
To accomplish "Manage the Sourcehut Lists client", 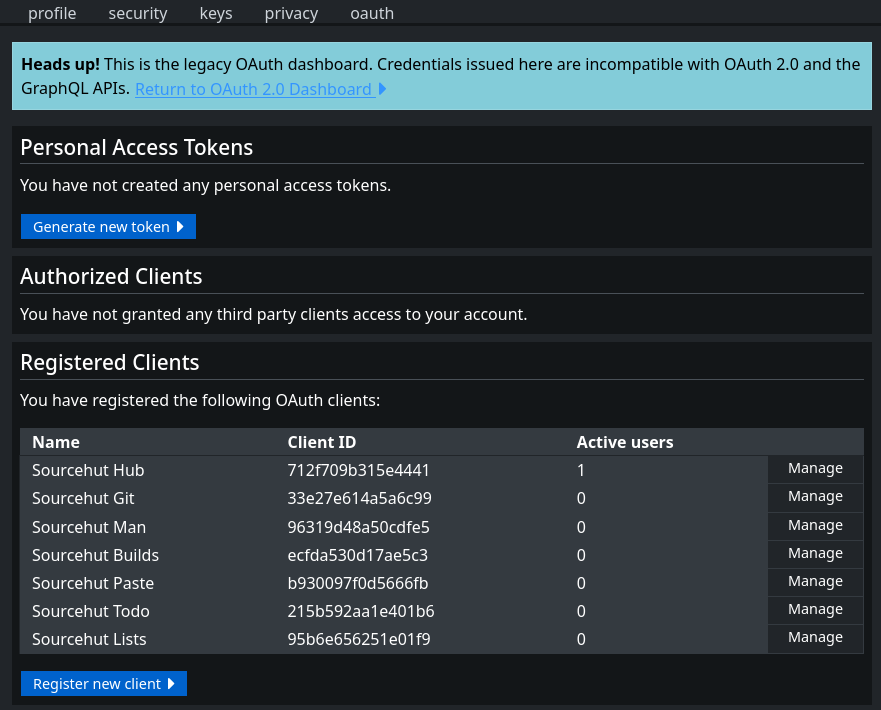I will coord(815,638).
